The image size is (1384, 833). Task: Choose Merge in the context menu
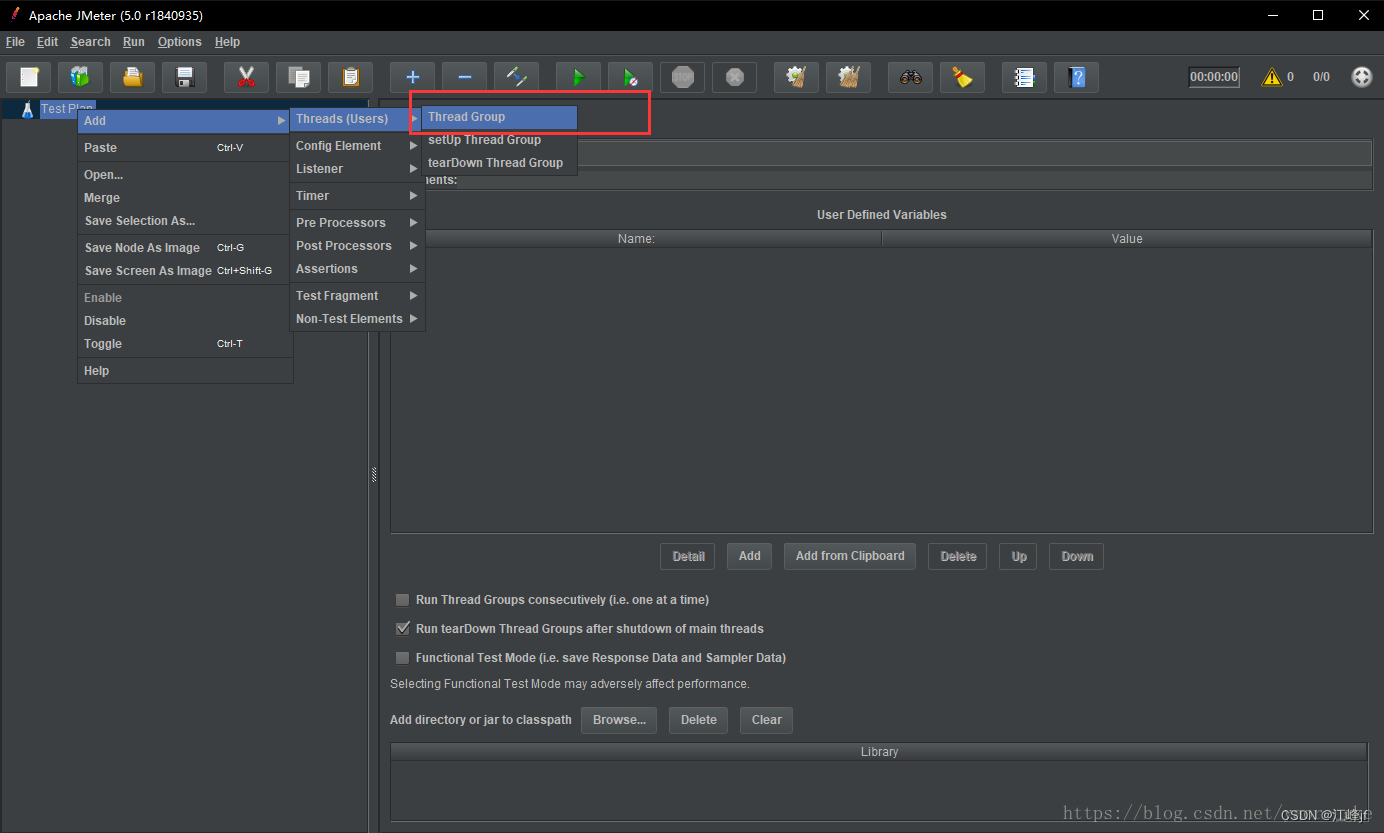(185, 198)
